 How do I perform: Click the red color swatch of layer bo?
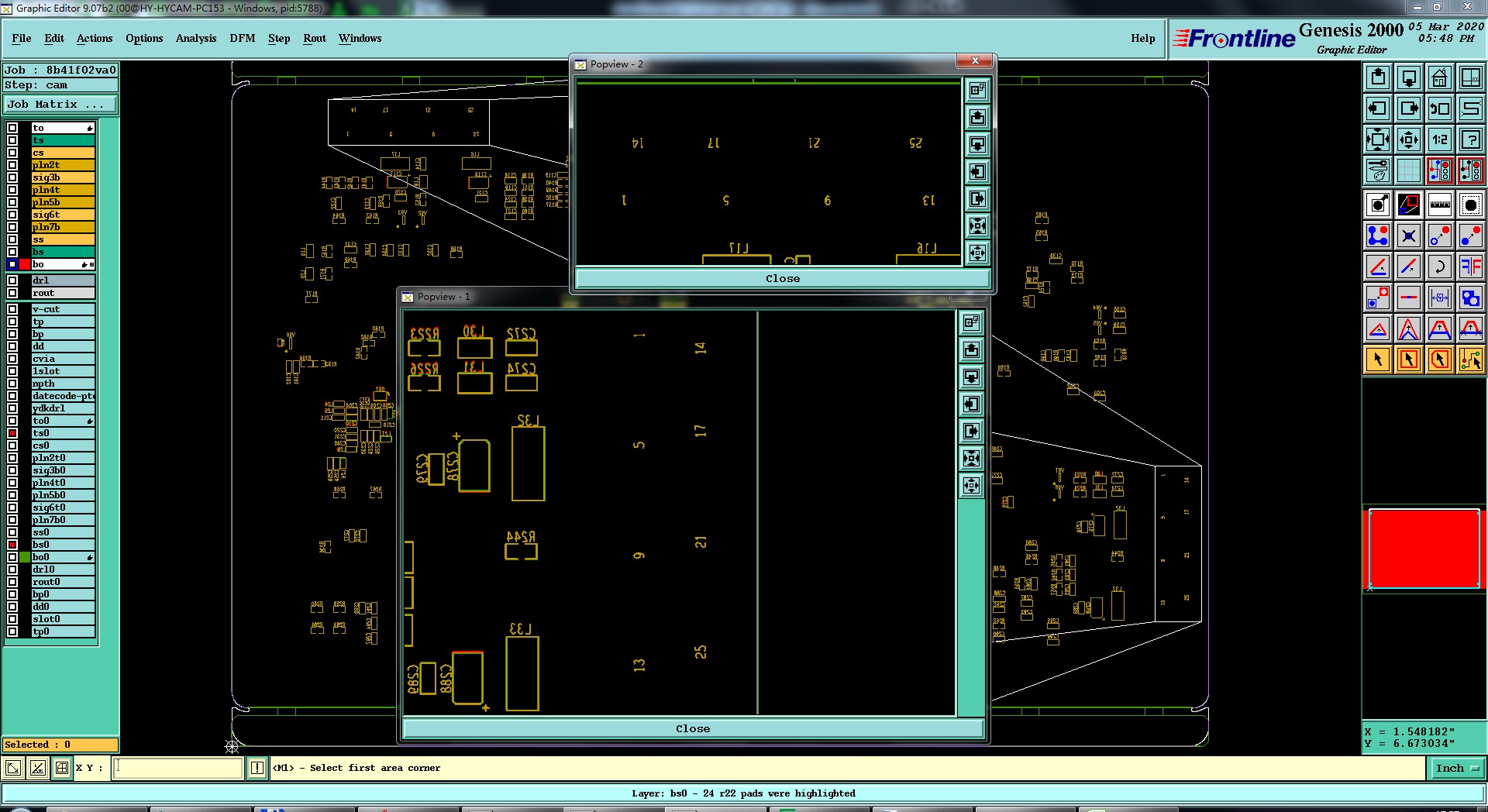(x=25, y=264)
